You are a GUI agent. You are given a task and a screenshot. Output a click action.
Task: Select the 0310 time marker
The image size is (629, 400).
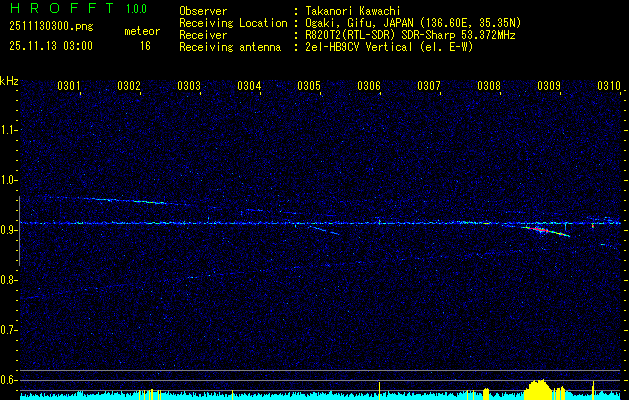(609, 86)
